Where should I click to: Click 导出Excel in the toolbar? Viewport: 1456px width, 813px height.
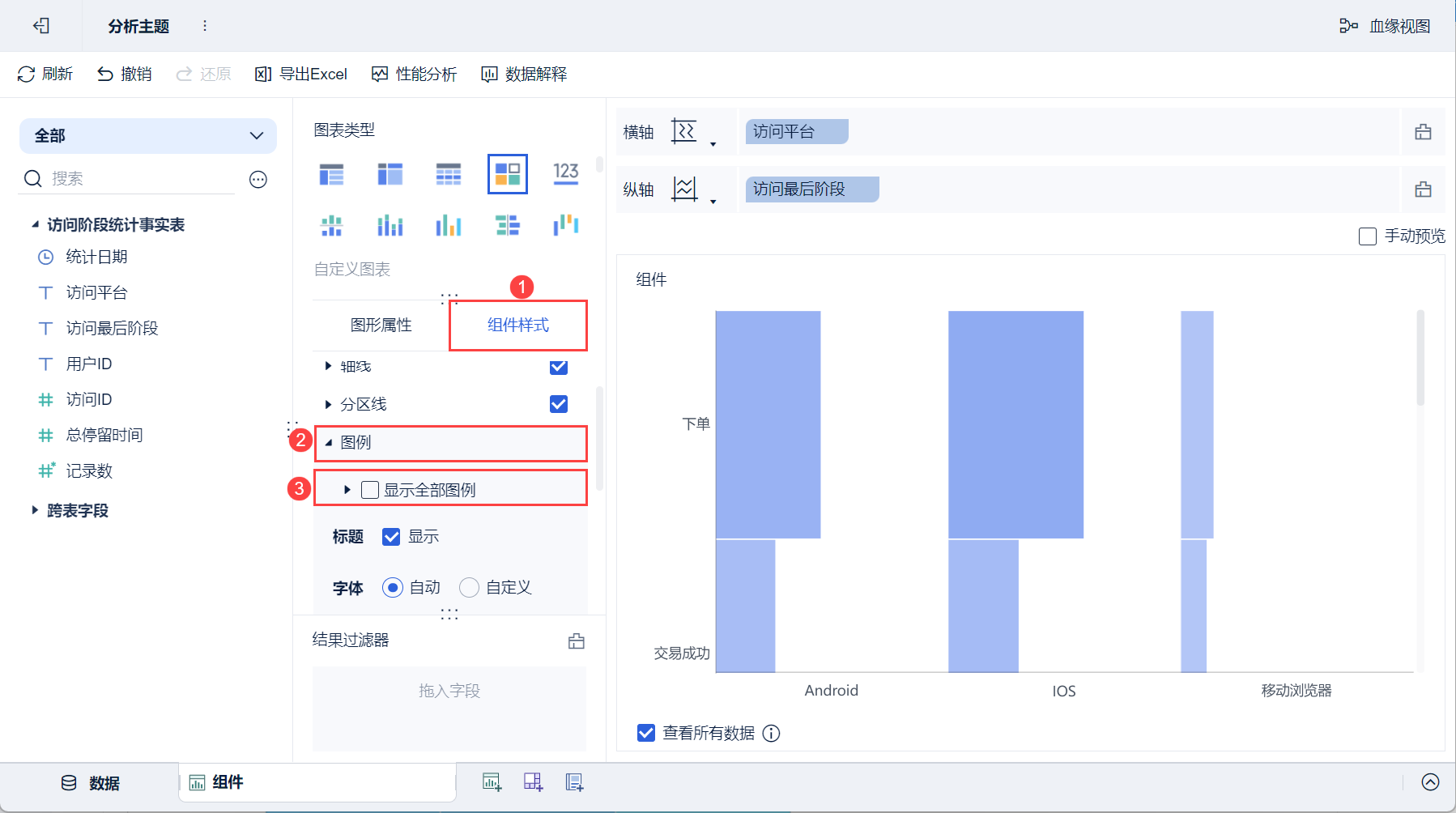pos(301,74)
